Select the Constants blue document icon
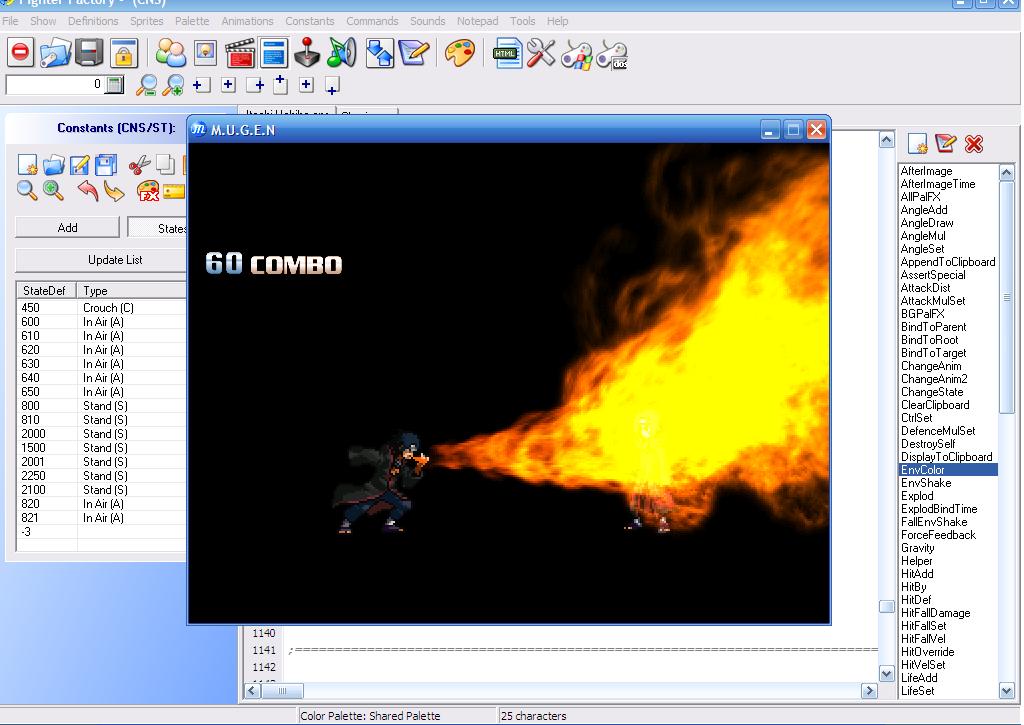Image resolution: width=1024 pixels, height=725 pixels. (274, 53)
